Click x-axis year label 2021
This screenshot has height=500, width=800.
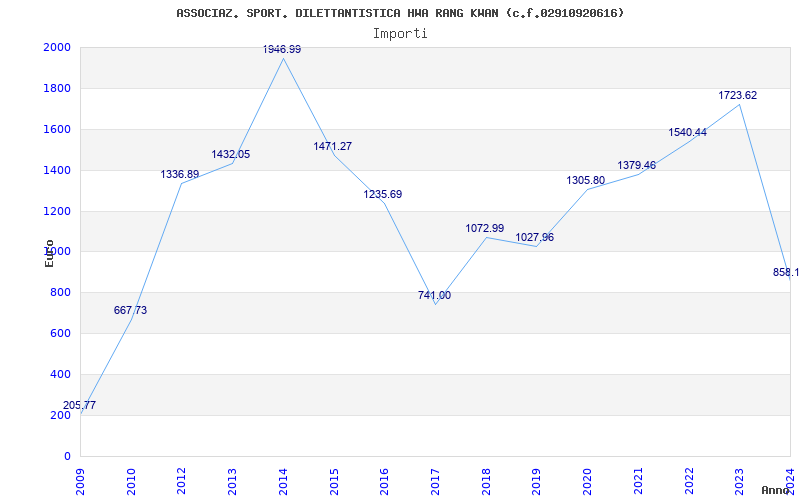[638, 482]
